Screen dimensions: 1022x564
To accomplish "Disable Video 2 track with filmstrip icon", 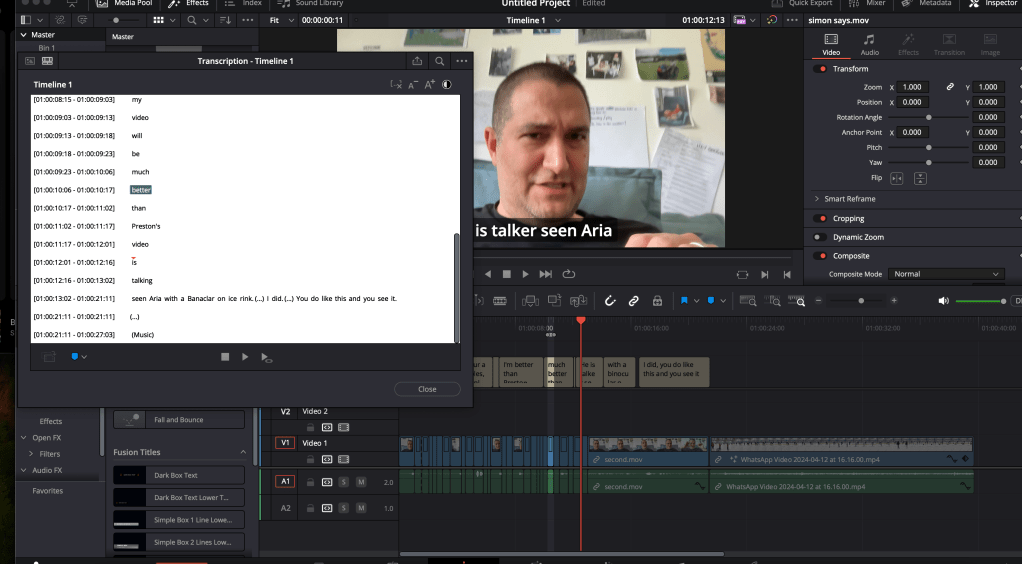I will [x=343, y=427].
